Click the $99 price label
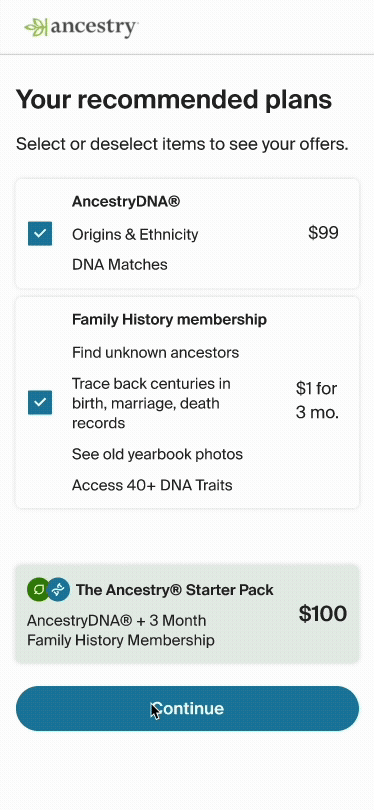This screenshot has width=374, height=810. 323,233
